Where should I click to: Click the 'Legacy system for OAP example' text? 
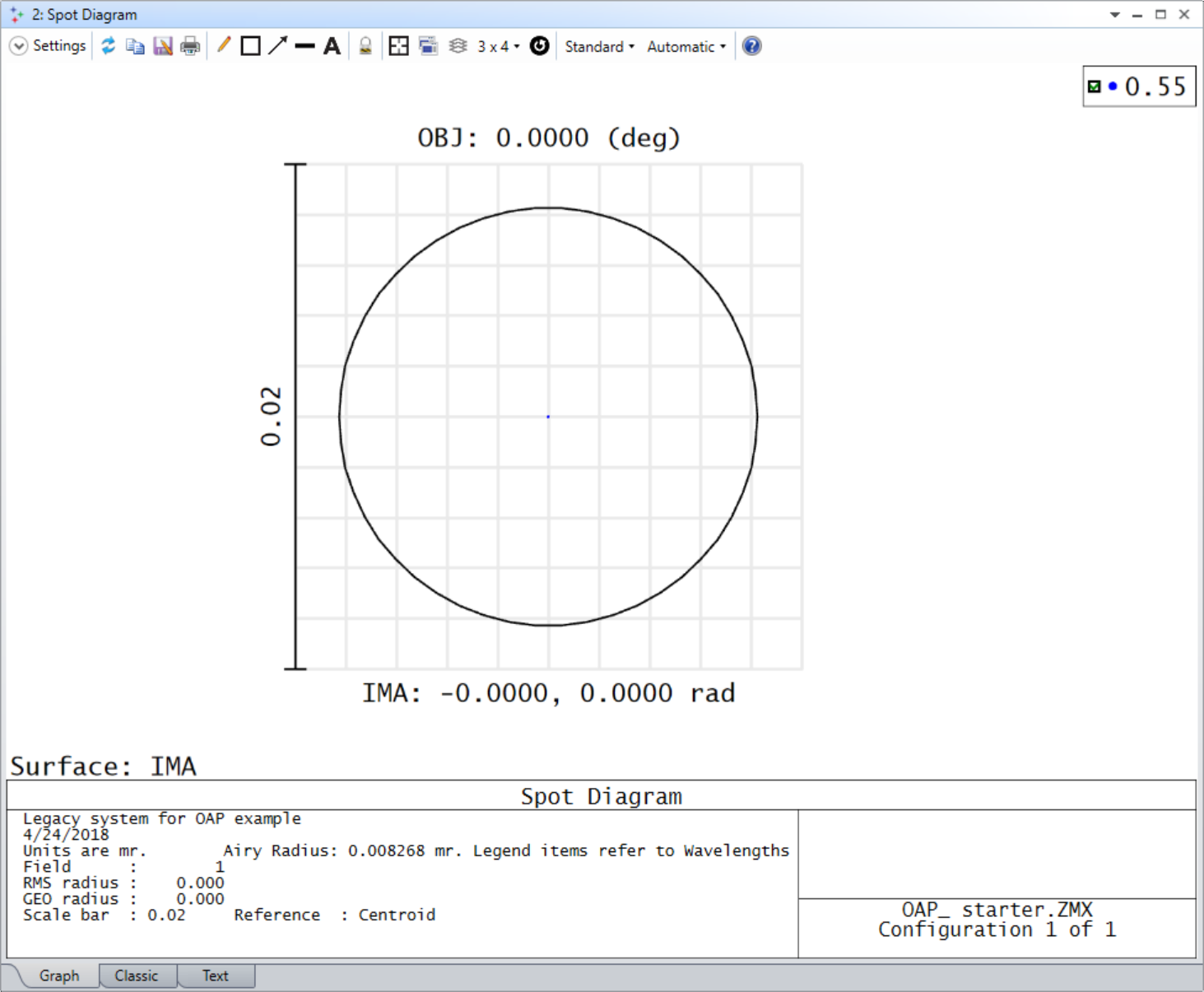162,818
